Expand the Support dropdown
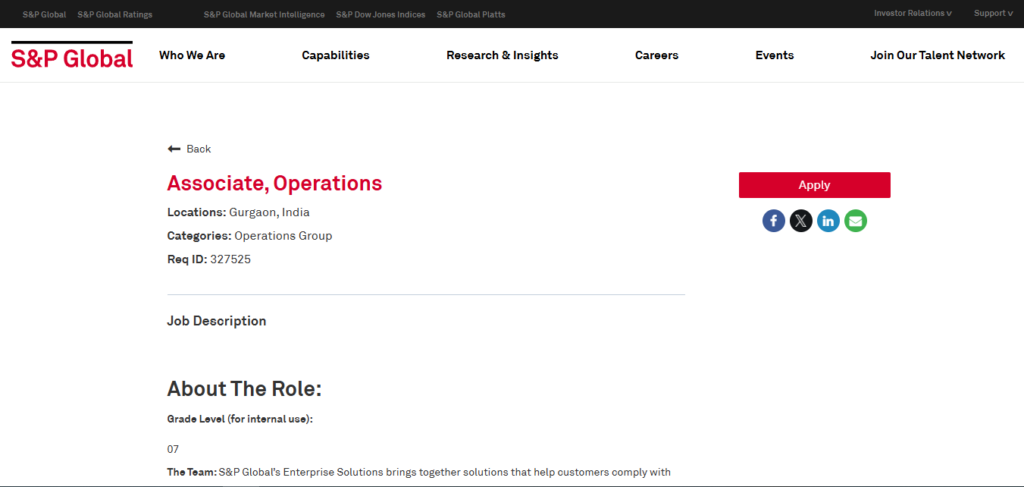The height and width of the screenshot is (487, 1024). [993, 13]
